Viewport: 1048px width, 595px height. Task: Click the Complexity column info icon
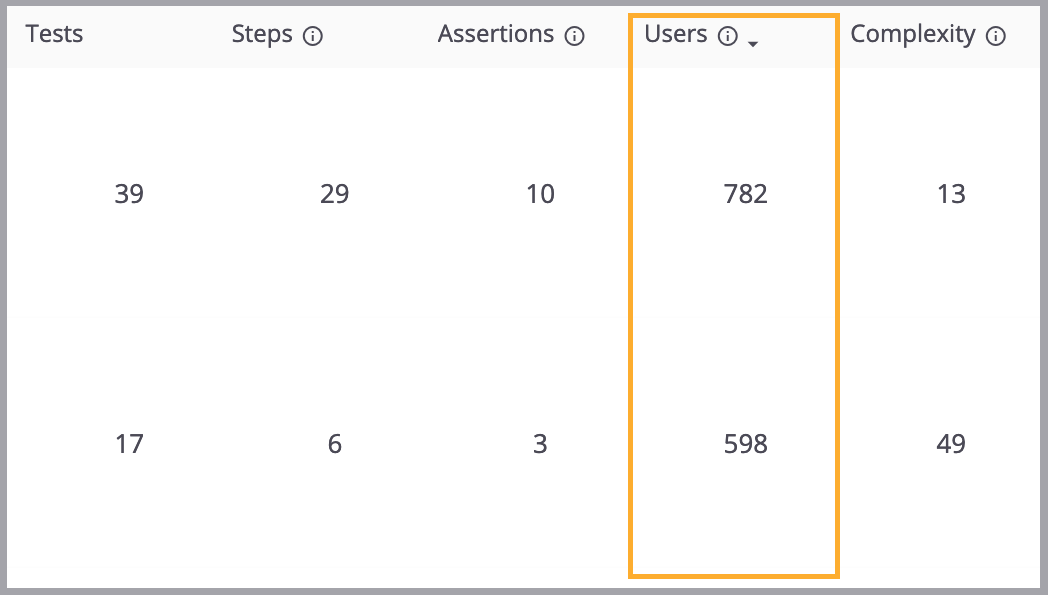(x=995, y=34)
